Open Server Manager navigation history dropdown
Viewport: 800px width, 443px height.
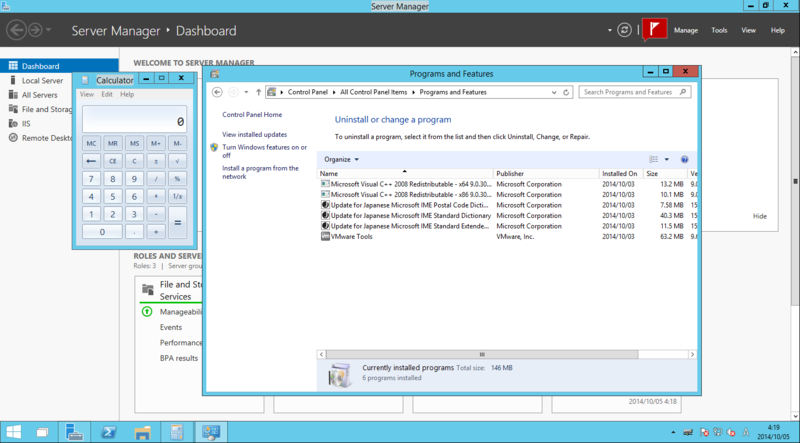pos(48,30)
